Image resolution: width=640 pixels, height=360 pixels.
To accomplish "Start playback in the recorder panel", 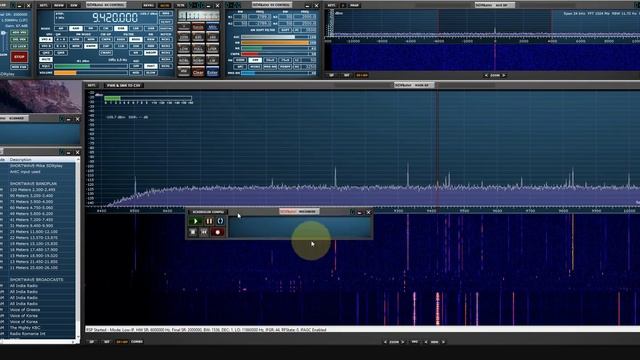I will (196, 221).
